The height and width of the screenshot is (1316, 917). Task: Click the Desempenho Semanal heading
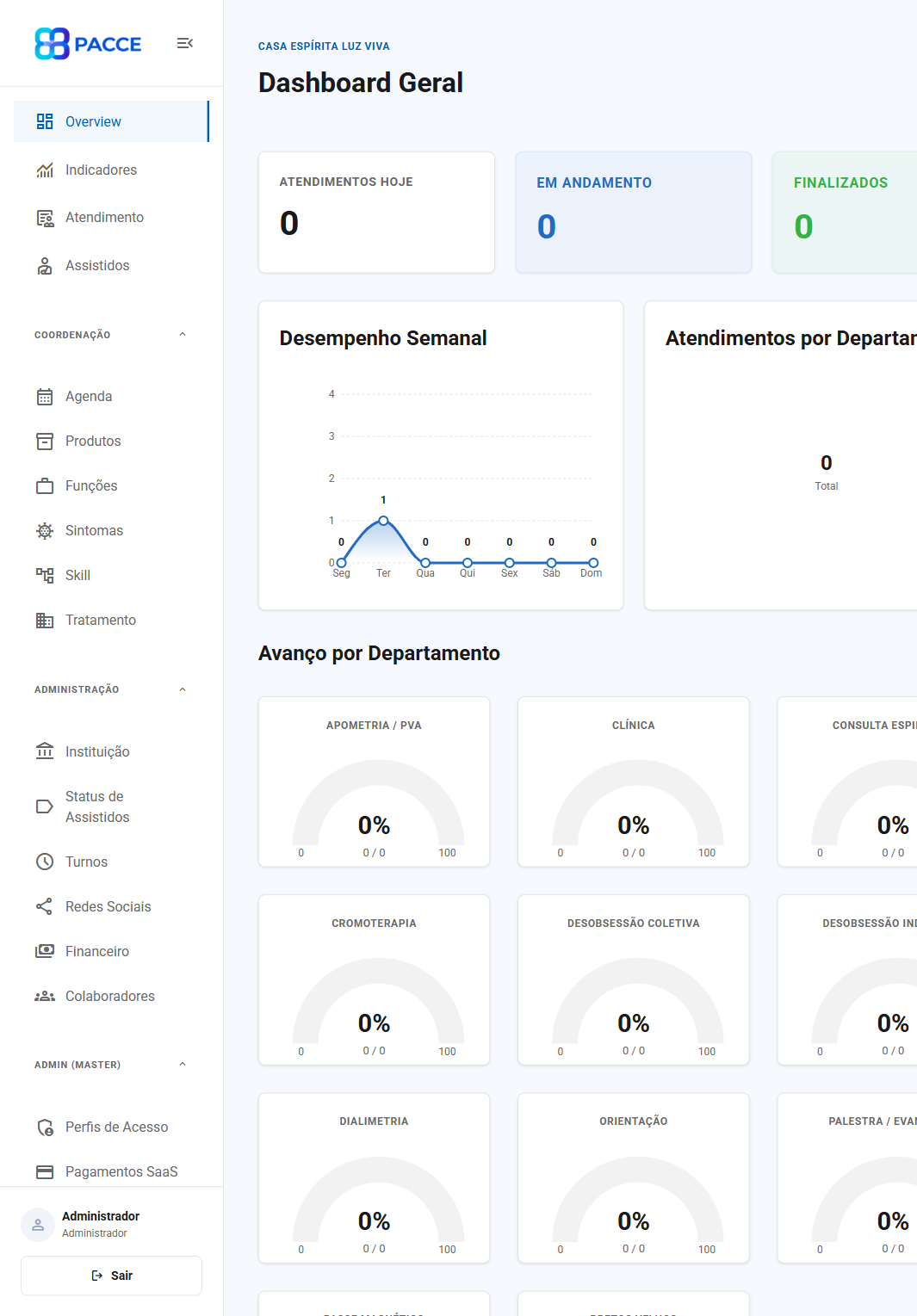pyautogui.click(x=383, y=338)
